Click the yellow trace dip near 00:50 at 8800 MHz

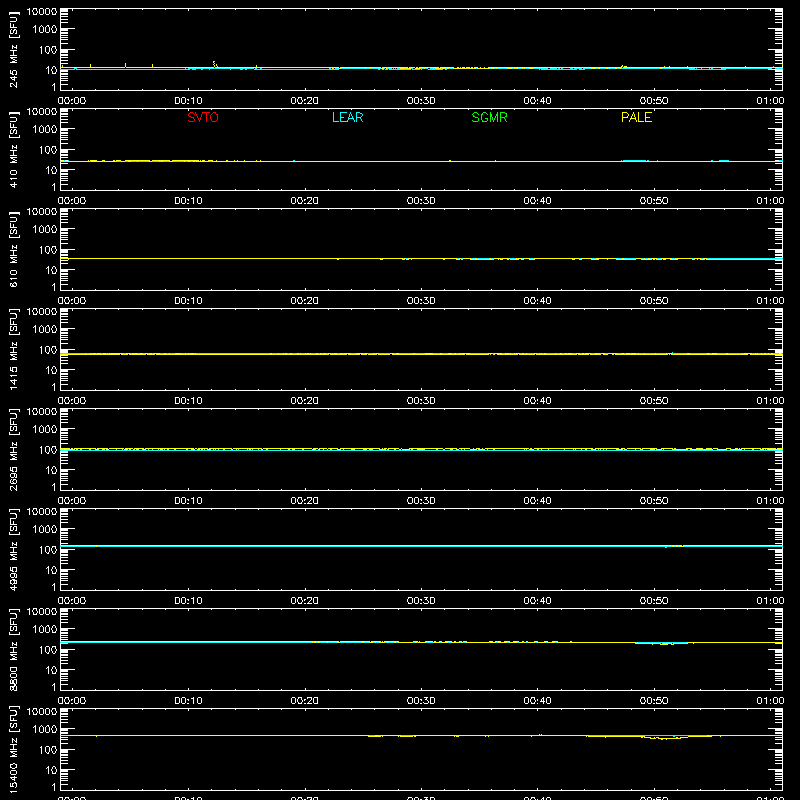665,644
